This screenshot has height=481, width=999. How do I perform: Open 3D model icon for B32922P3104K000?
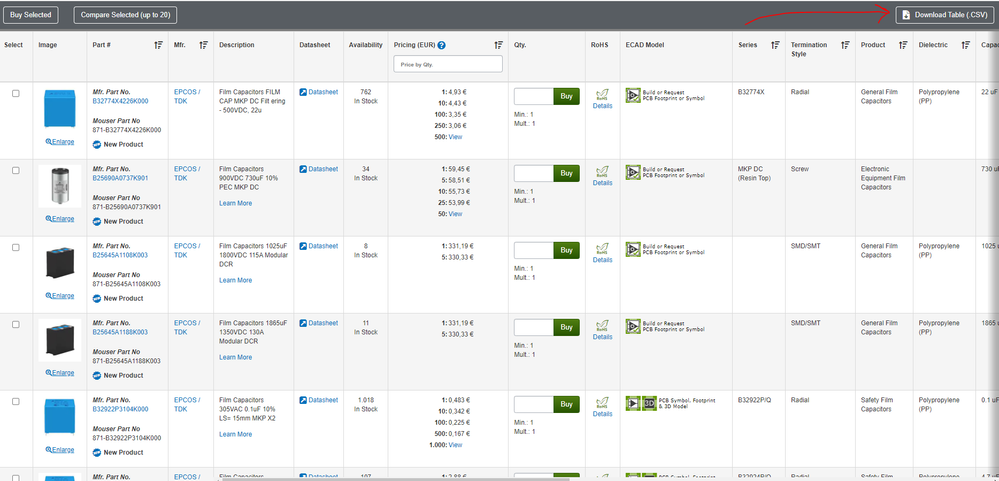(x=649, y=403)
